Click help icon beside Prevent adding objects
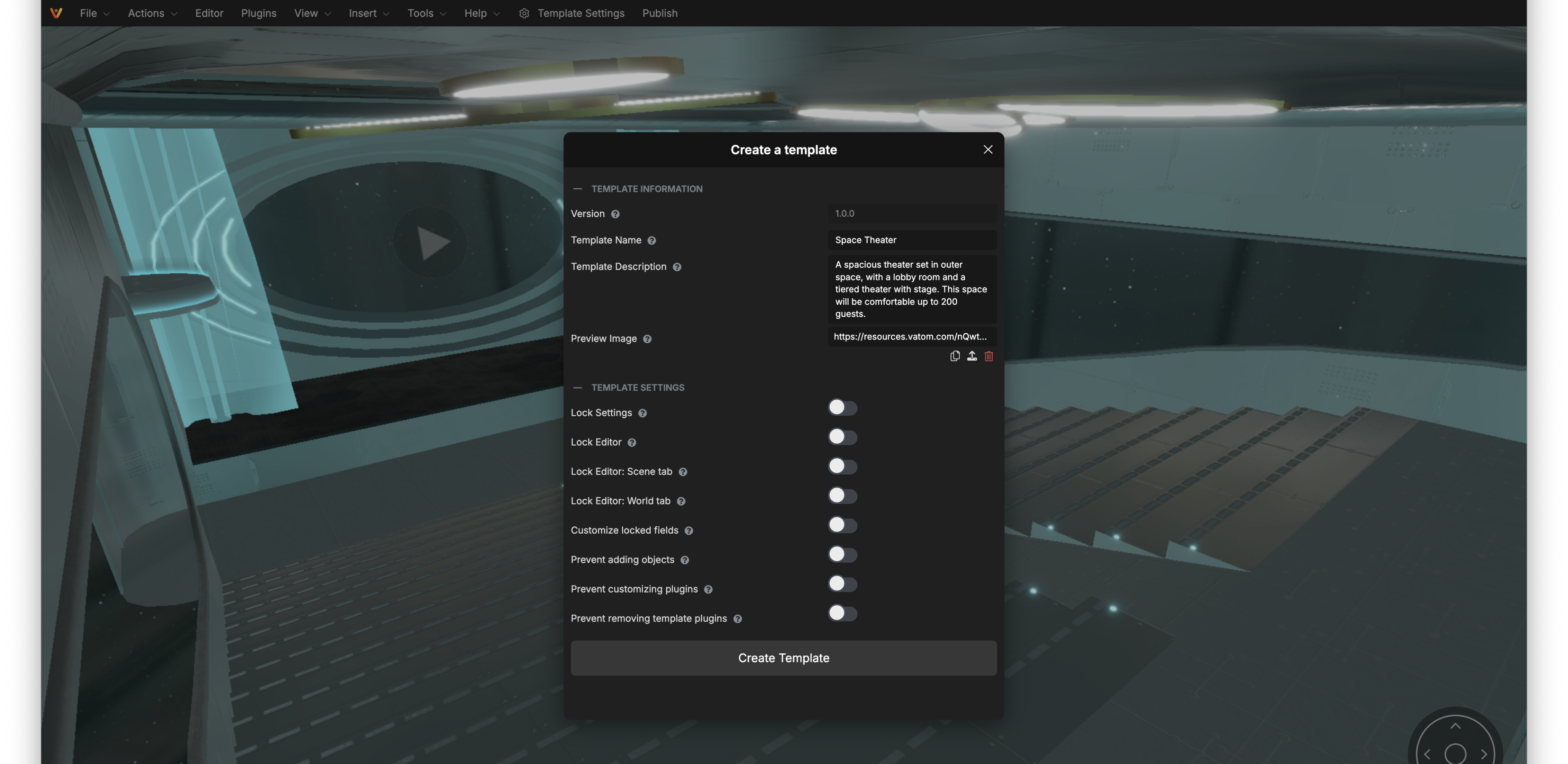 (685, 560)
